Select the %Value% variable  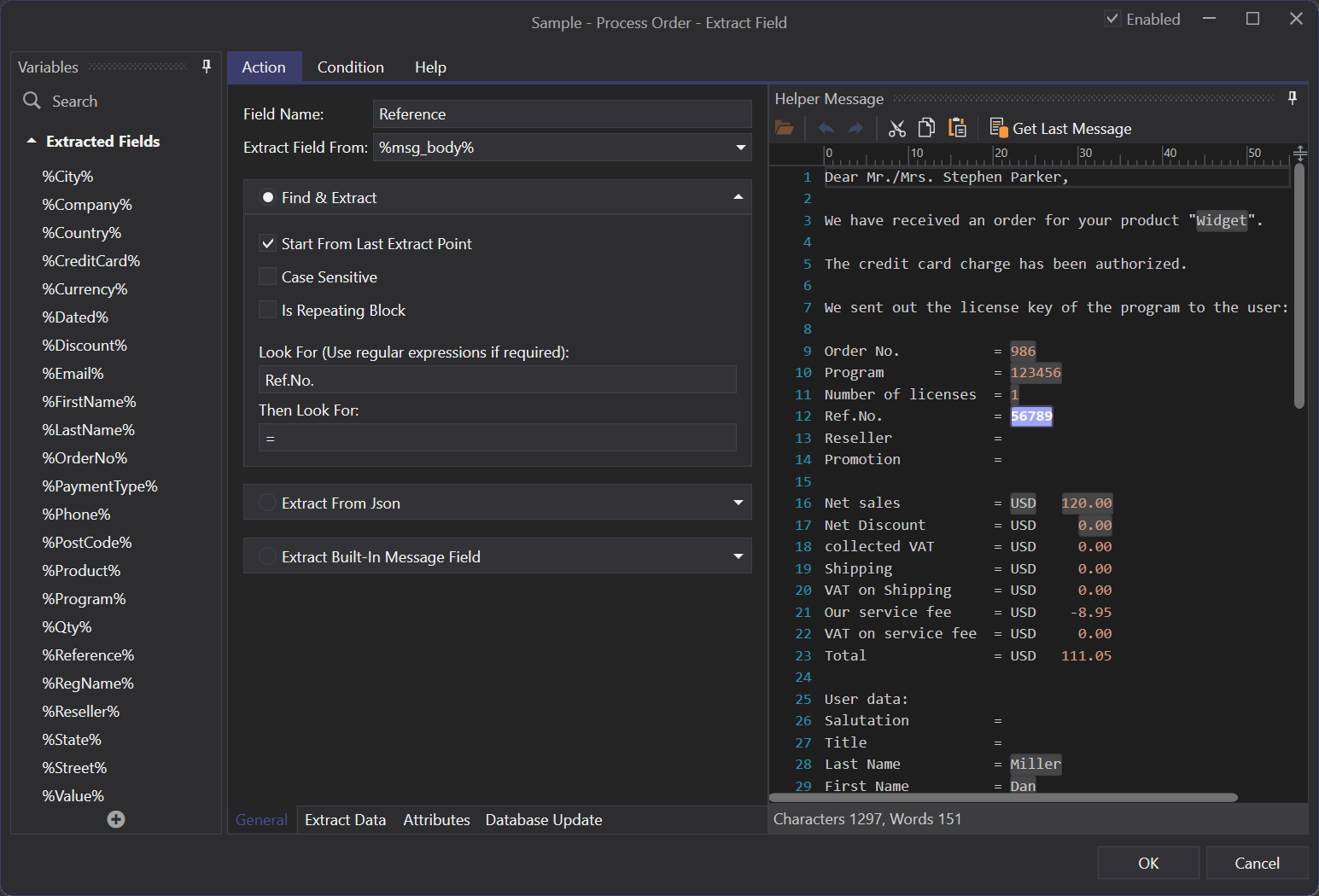click(73, 795)
